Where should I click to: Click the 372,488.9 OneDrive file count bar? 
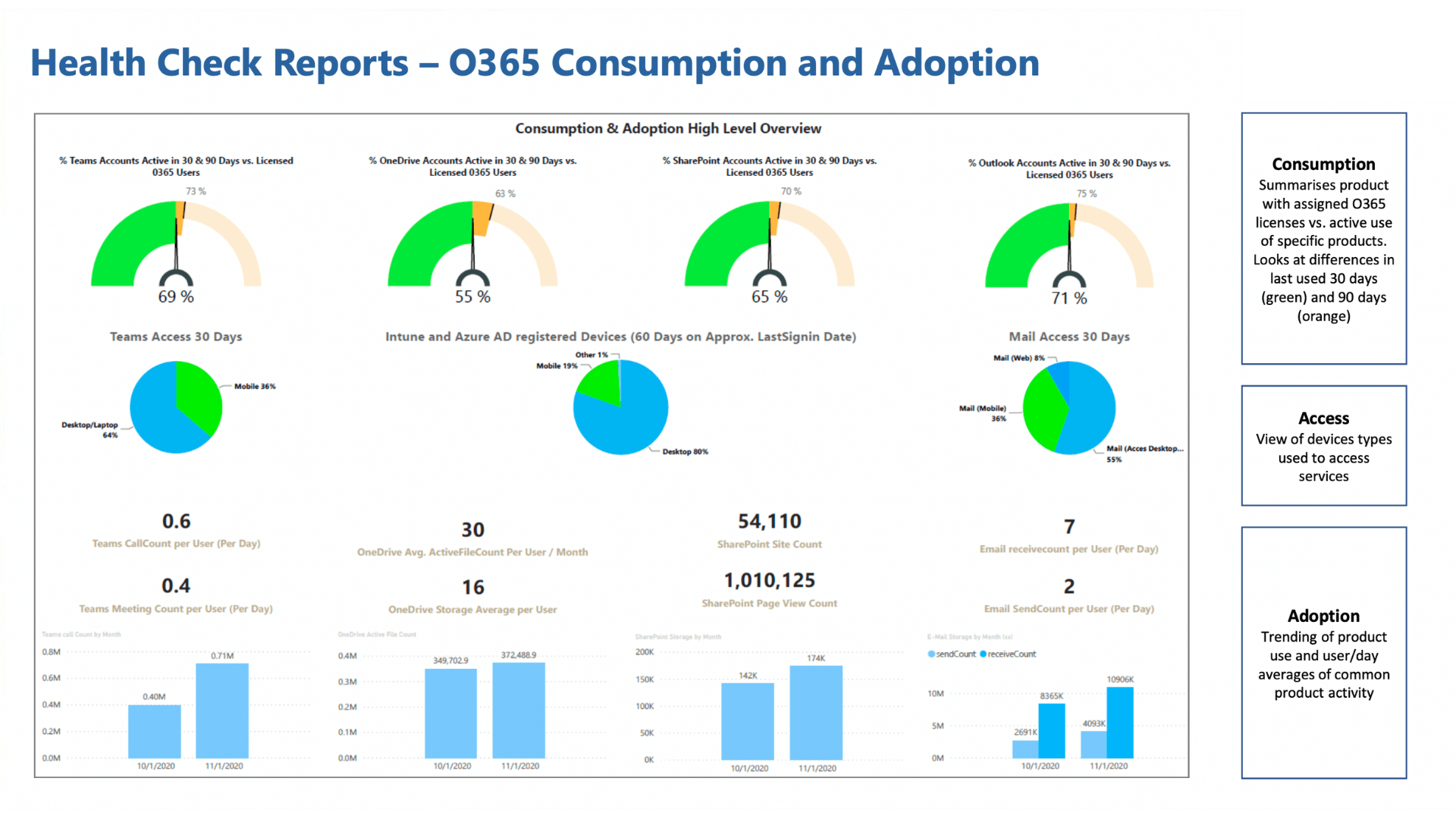[x=519, y=711]
